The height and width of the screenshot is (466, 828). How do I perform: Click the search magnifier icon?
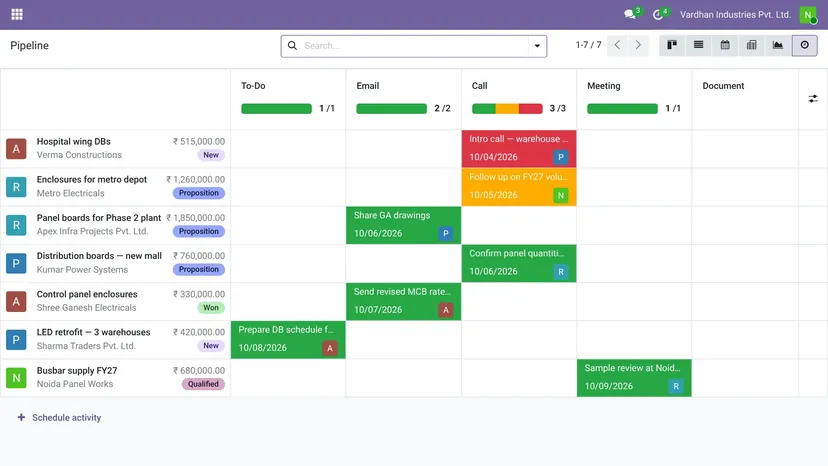point(292,46)
